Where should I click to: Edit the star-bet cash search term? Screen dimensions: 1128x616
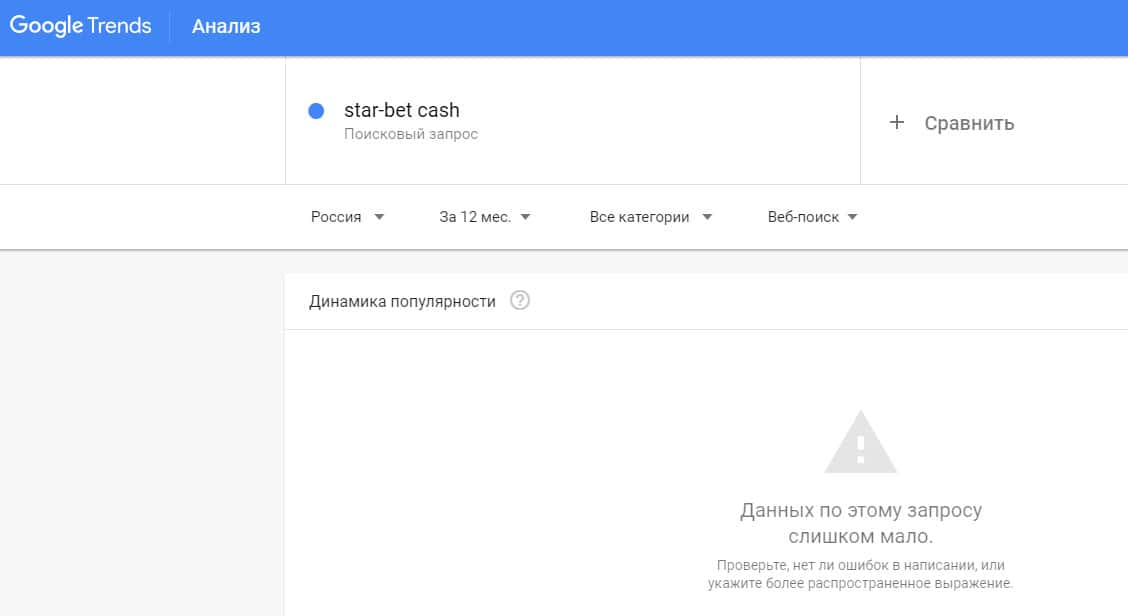pyautogui.click(x=402, y=111)
